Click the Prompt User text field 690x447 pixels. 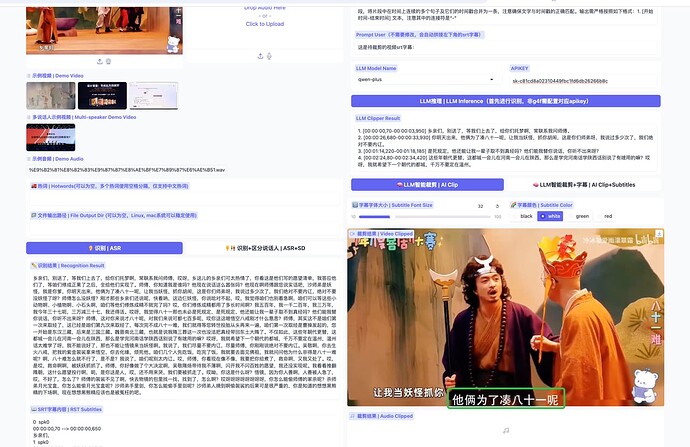(x=506, y=47)
